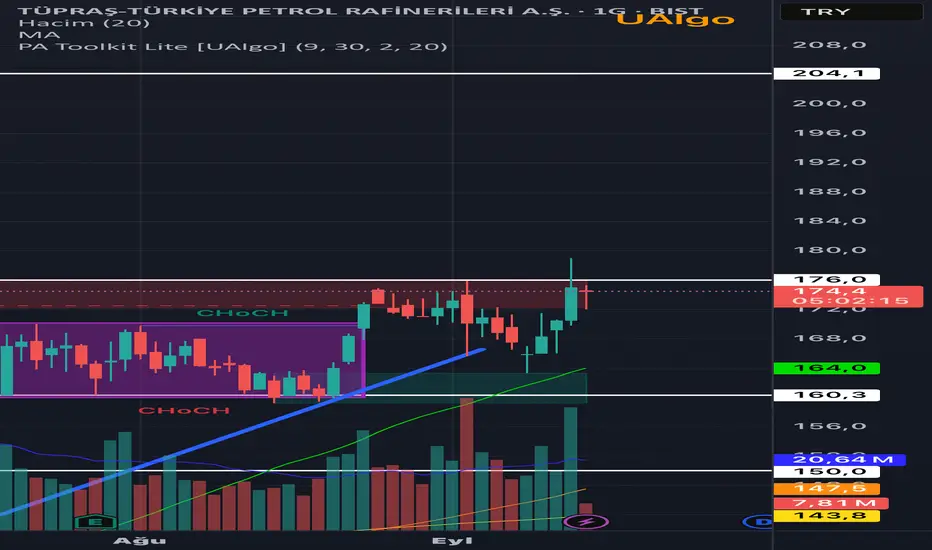Click the red CHoCH label
The image size is (932, 550).
click(184, 410)
